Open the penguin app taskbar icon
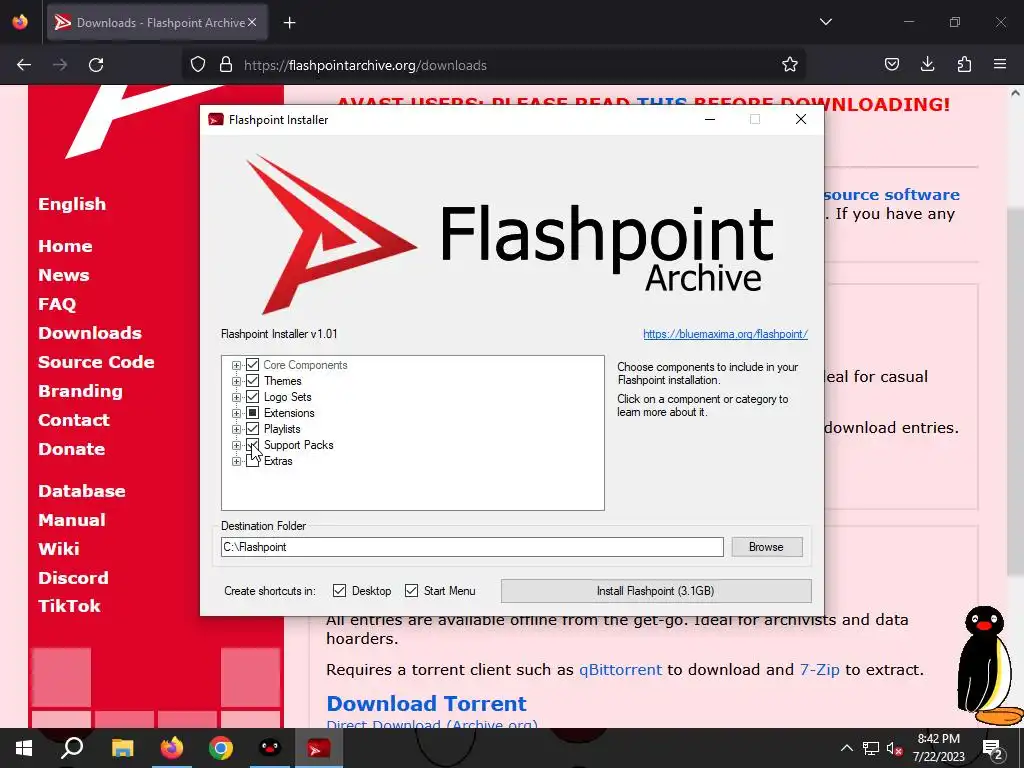 pos(270,748)
